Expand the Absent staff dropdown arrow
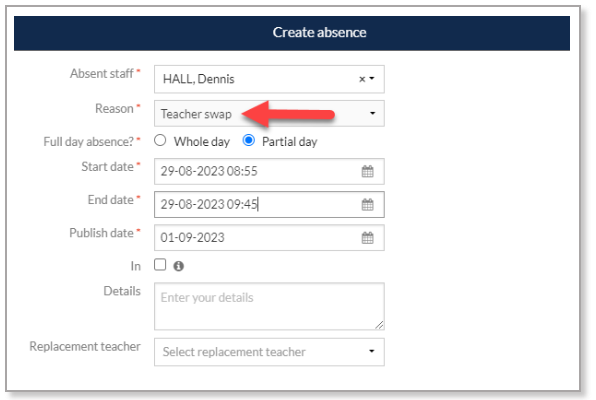Viewport: 596px width, 400px height. (x=372, y=78)
